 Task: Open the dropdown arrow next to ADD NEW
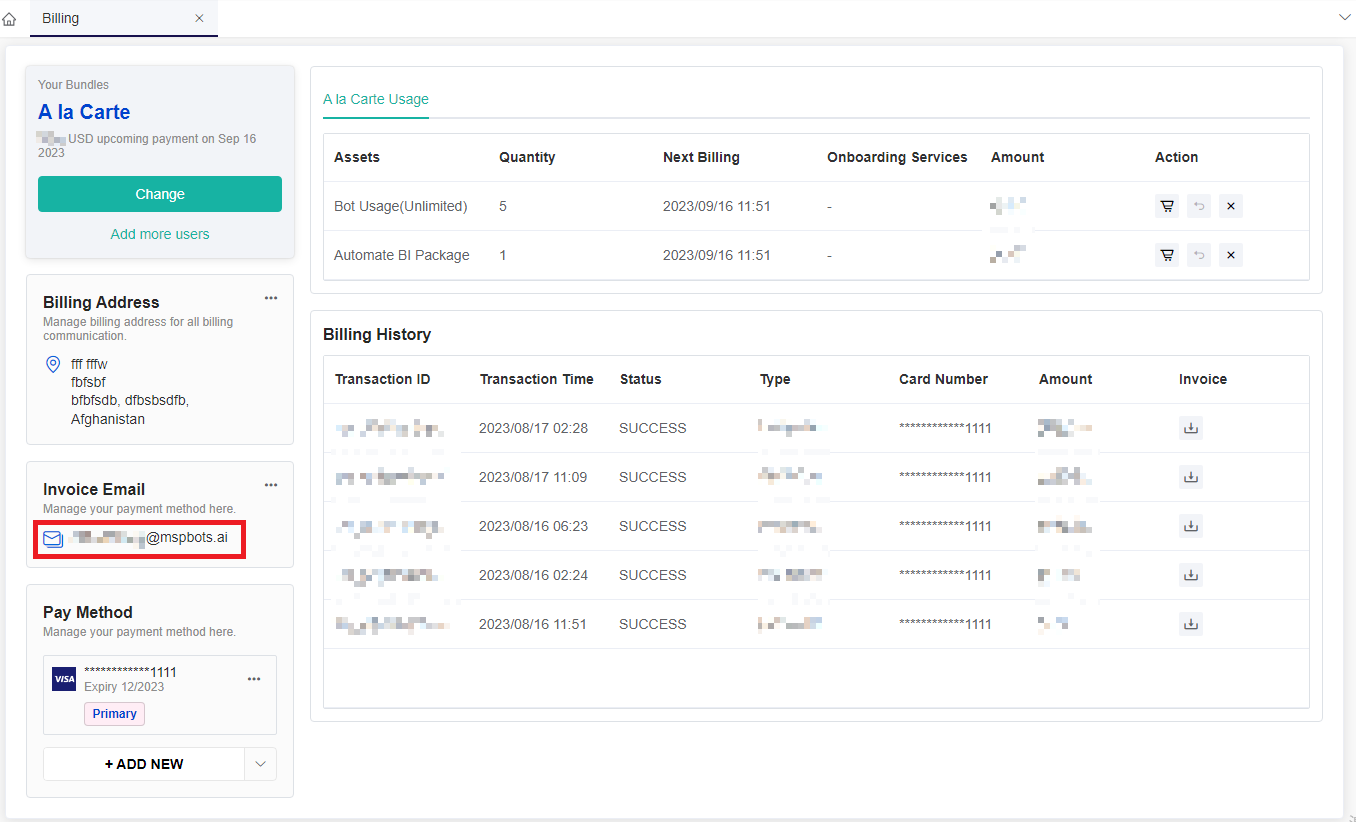260,763
